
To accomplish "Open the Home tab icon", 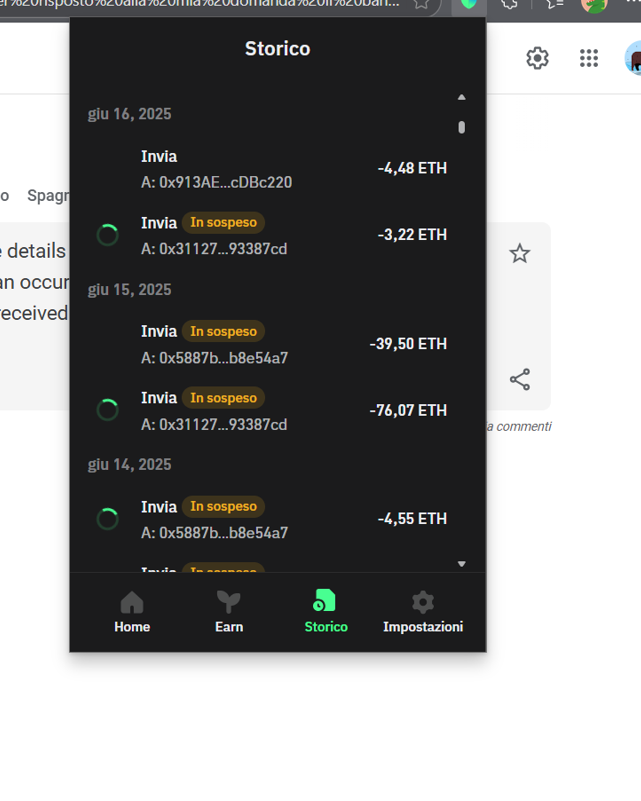I will (x=132, y=602).
